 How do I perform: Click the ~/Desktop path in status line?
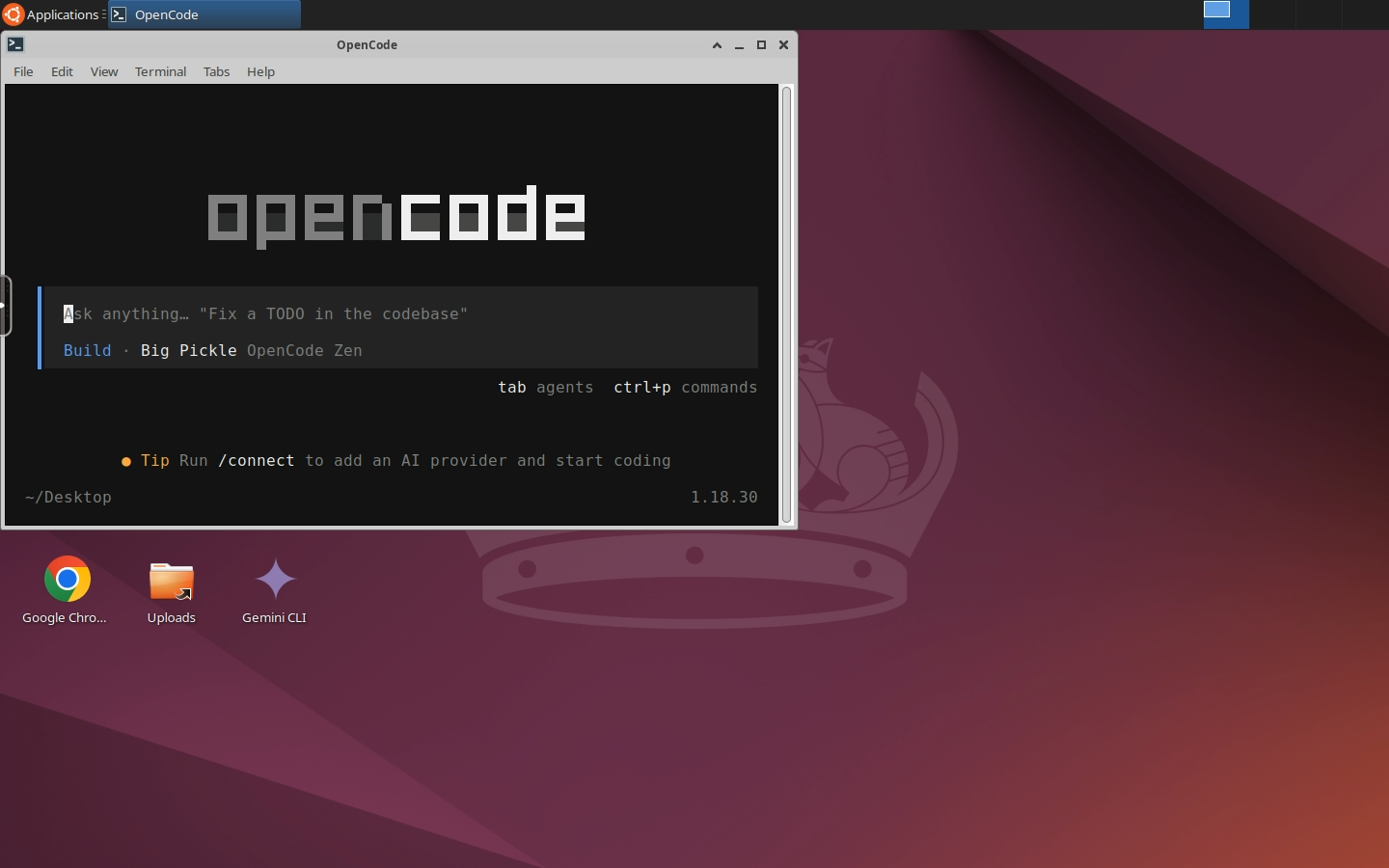[68, 497]
